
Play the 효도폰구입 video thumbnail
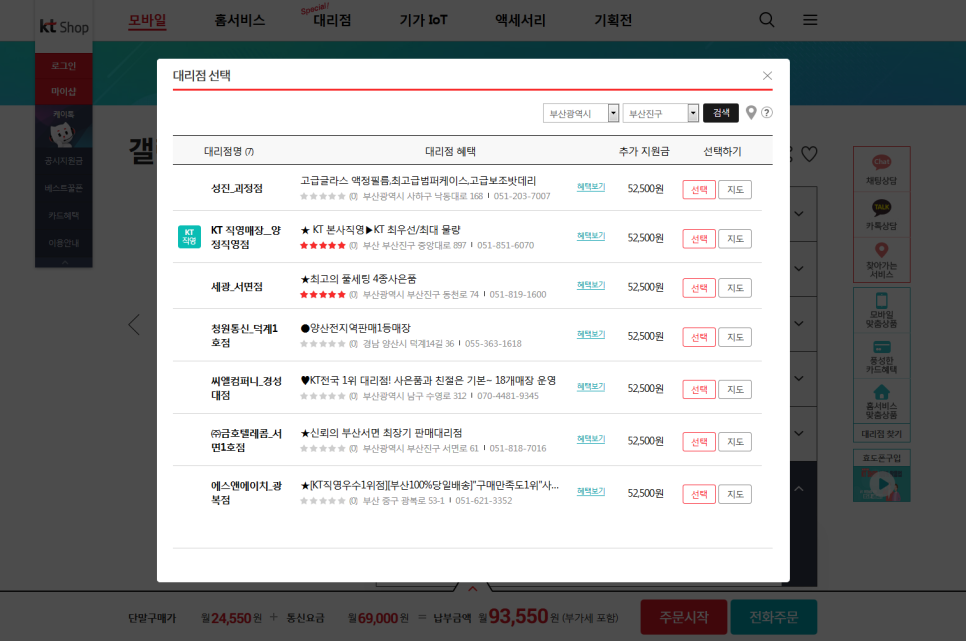pos(882,484)
